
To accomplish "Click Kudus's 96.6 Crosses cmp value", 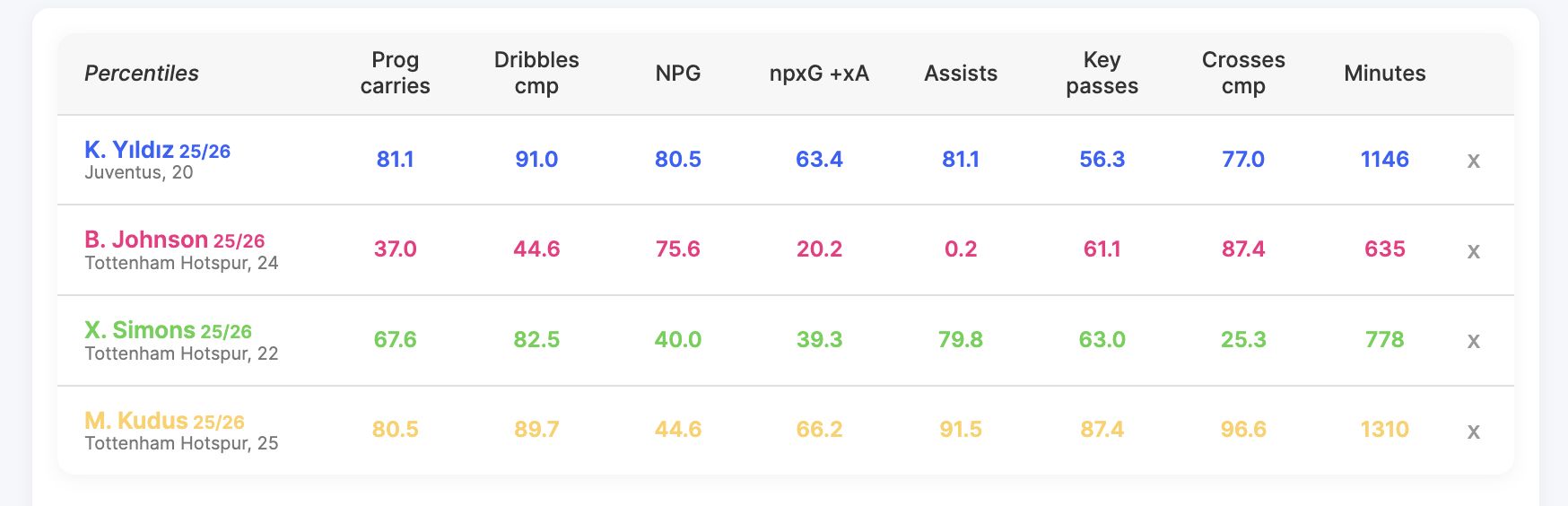I will pos(1243,430).
